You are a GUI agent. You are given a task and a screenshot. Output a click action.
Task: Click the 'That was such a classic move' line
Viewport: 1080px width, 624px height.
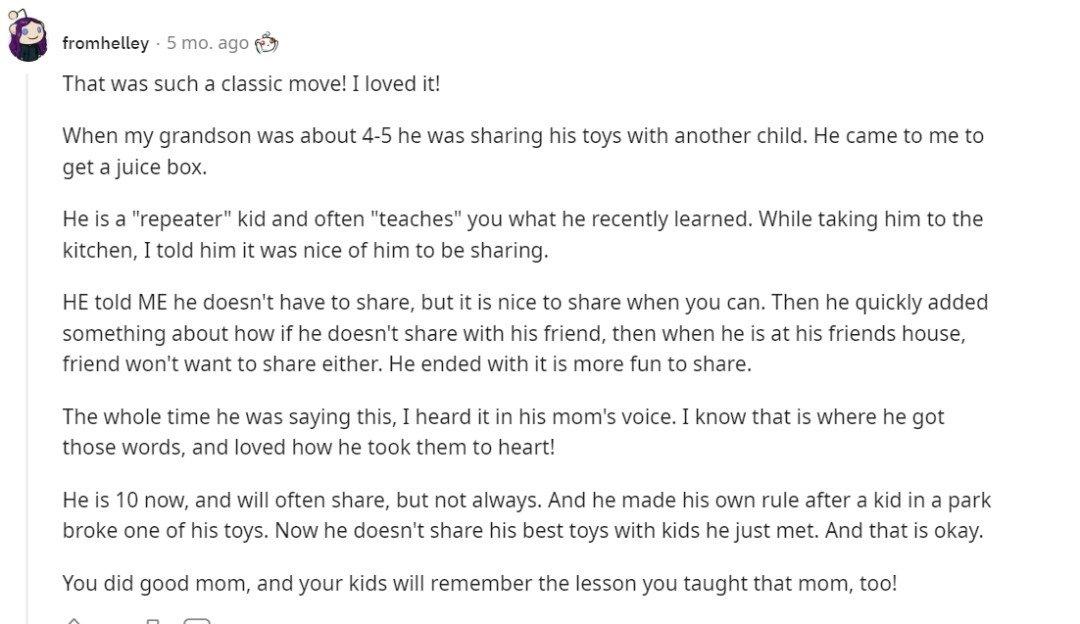(x=251, y=83)
